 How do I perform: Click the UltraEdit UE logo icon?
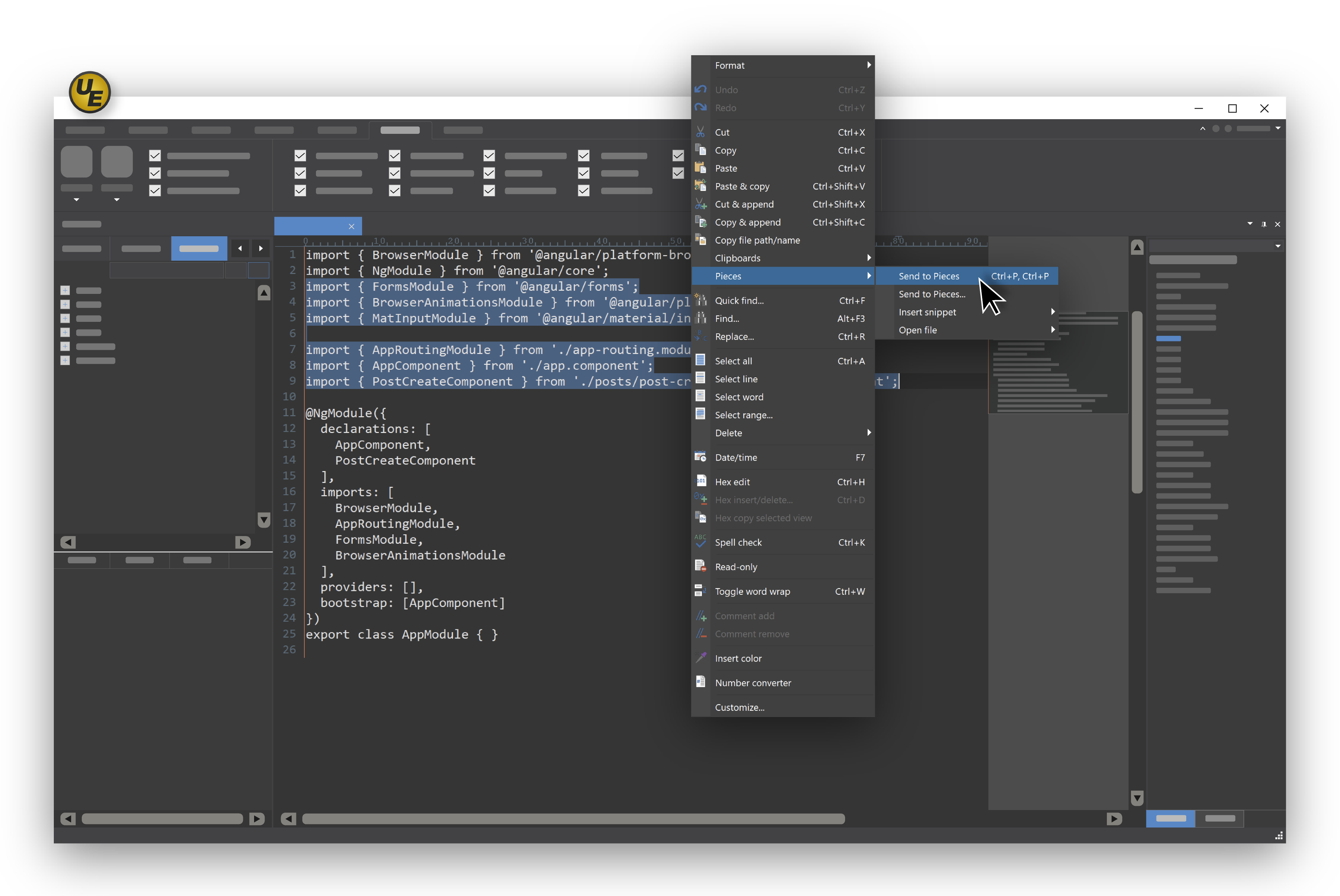pos(90,93)
